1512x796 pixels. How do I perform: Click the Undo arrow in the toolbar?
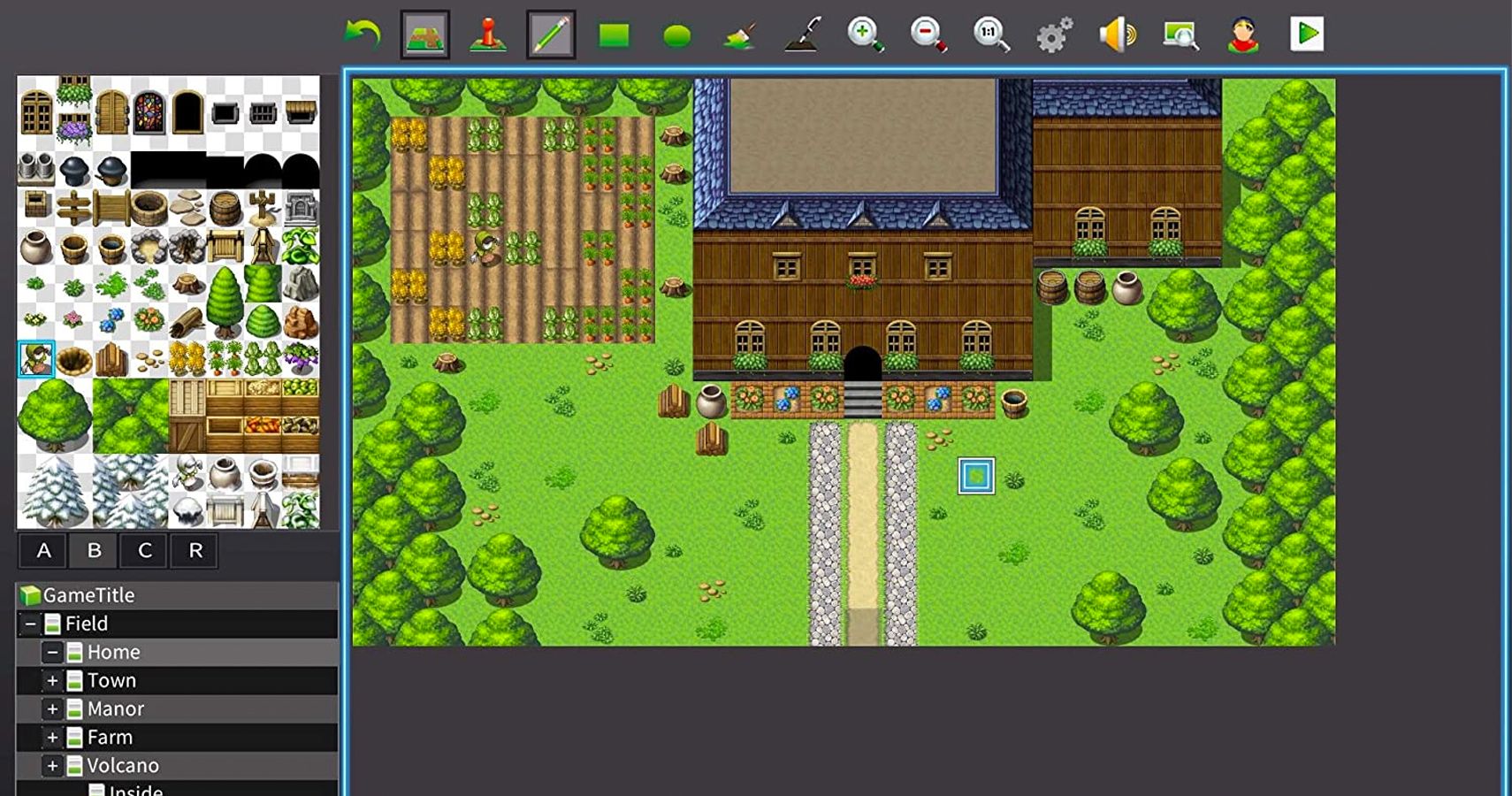[362, 34]
